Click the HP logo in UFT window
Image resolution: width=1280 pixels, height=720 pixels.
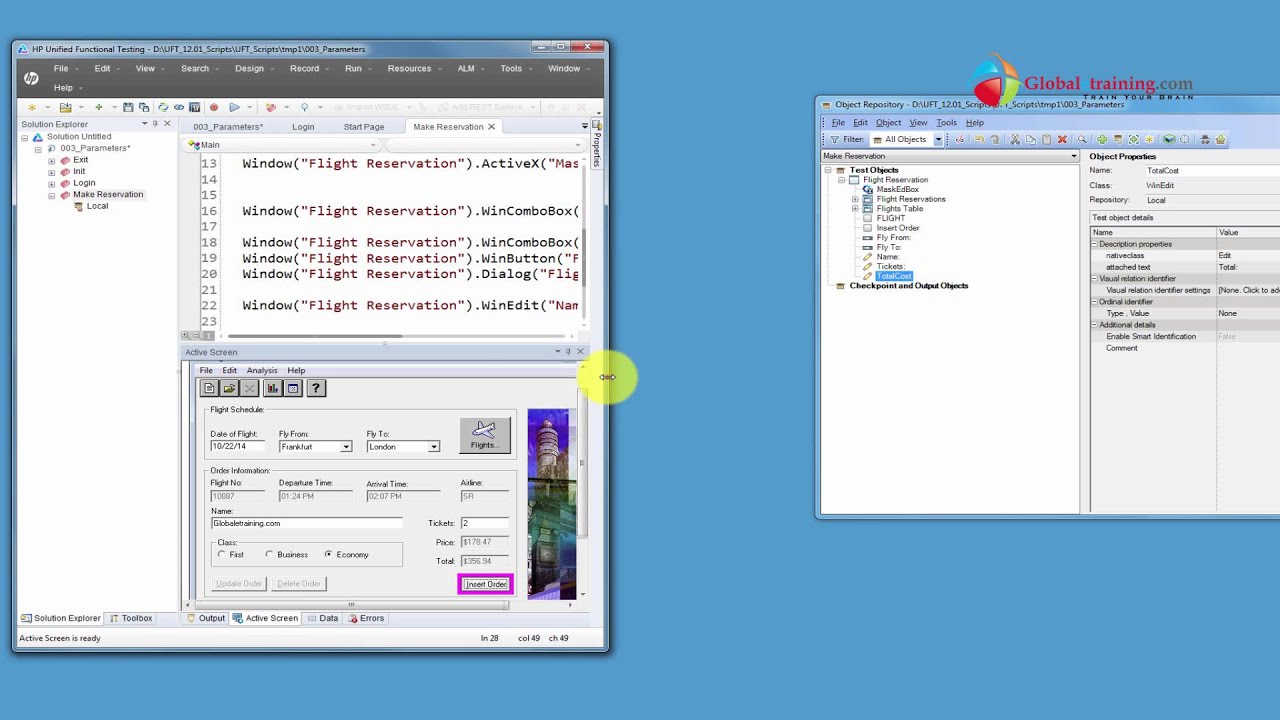click(x=31, y=78)
